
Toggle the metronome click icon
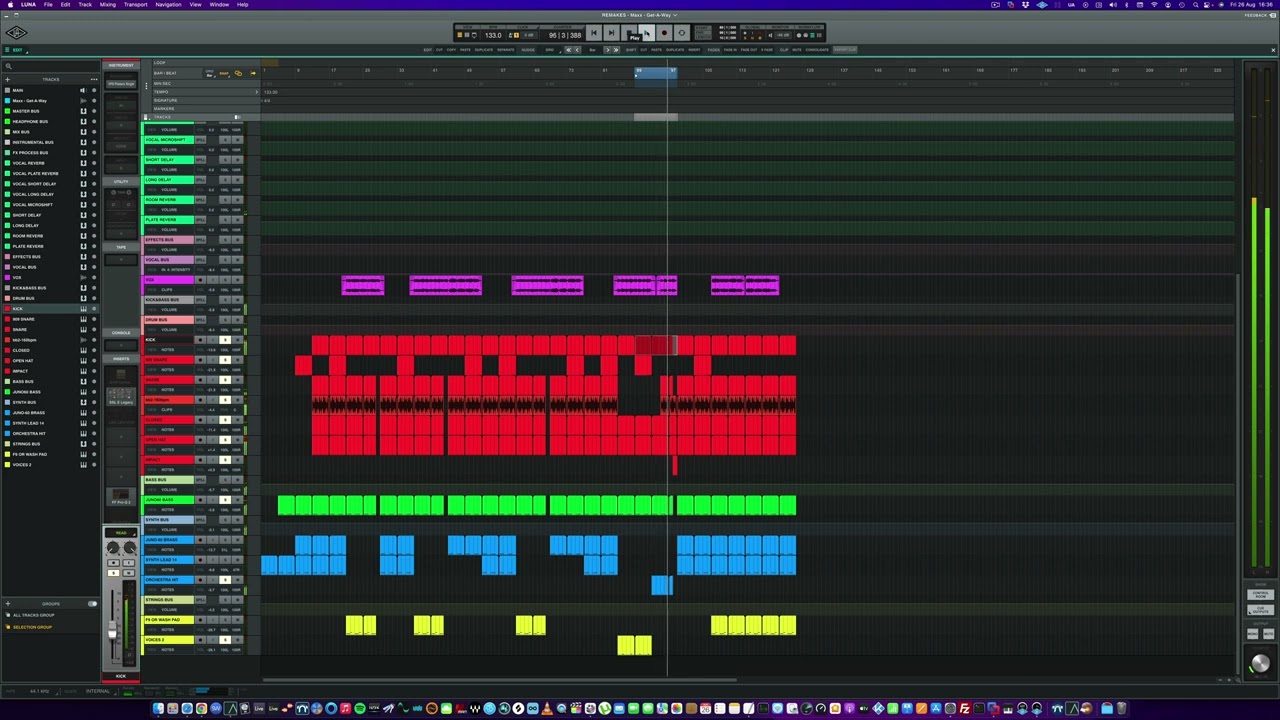[x=511, y=35]
